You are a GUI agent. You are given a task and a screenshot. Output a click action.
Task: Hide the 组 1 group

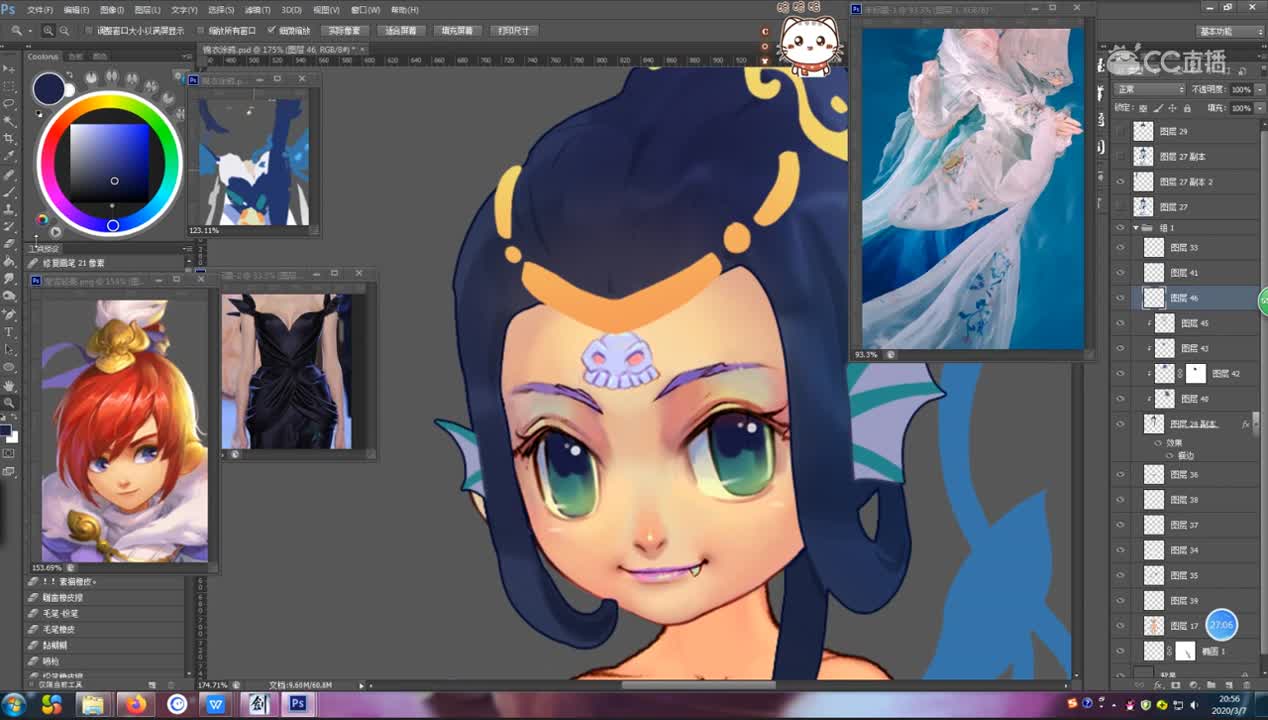1120,228
